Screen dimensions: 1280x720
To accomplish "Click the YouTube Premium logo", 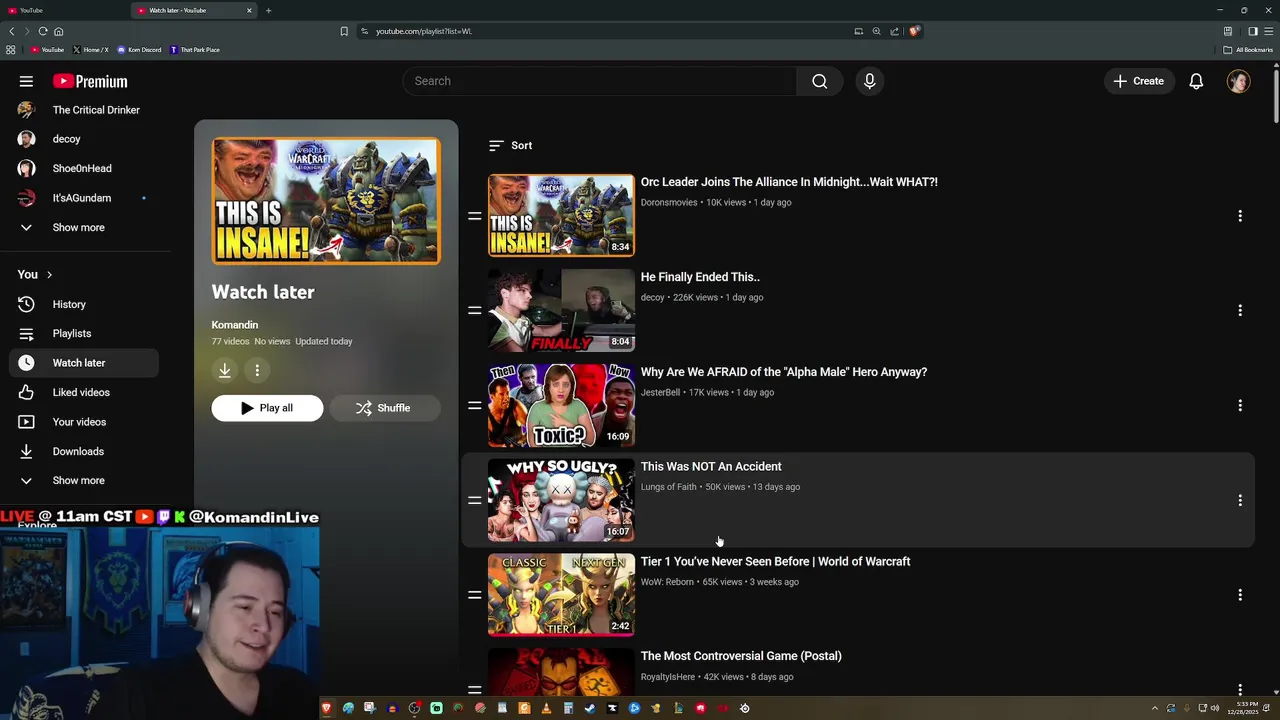I will tap(90, 81).
